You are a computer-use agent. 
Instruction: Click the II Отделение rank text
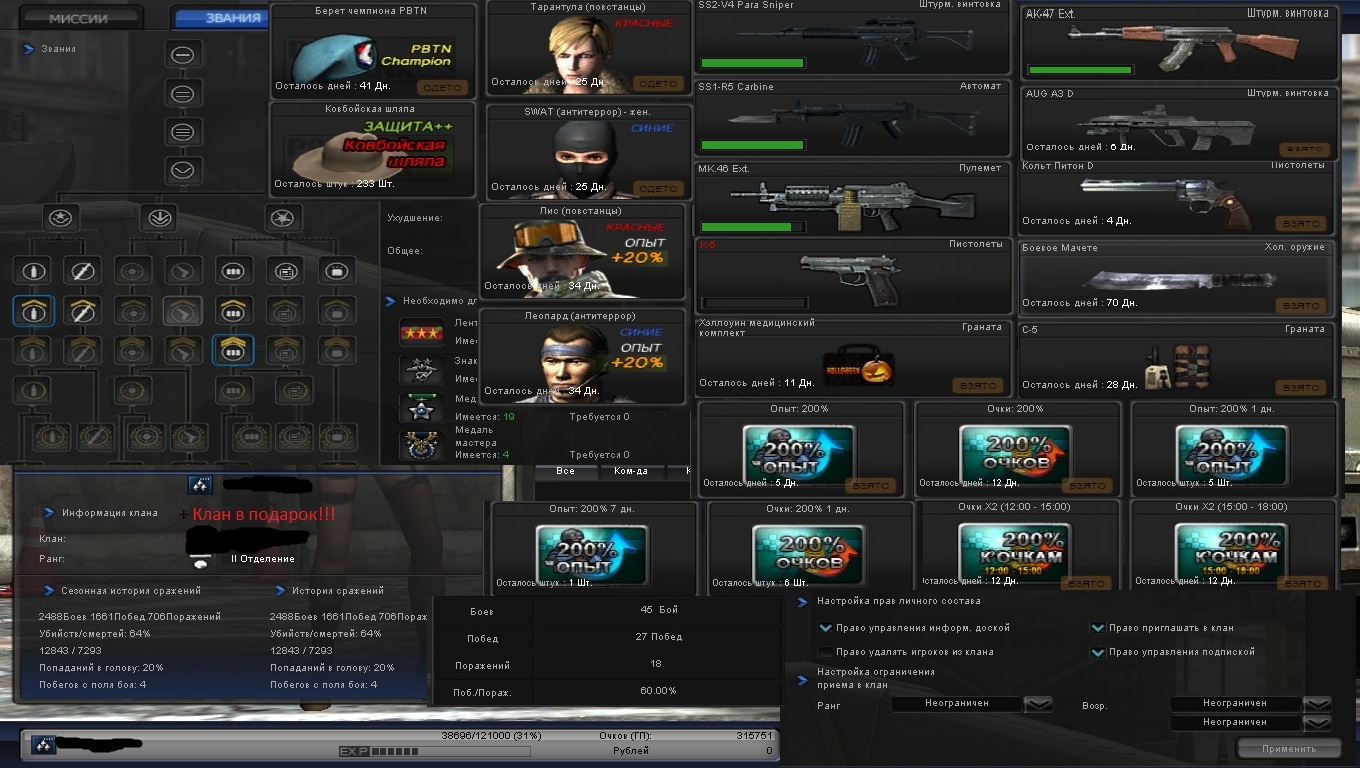click(x=263, y=559)
